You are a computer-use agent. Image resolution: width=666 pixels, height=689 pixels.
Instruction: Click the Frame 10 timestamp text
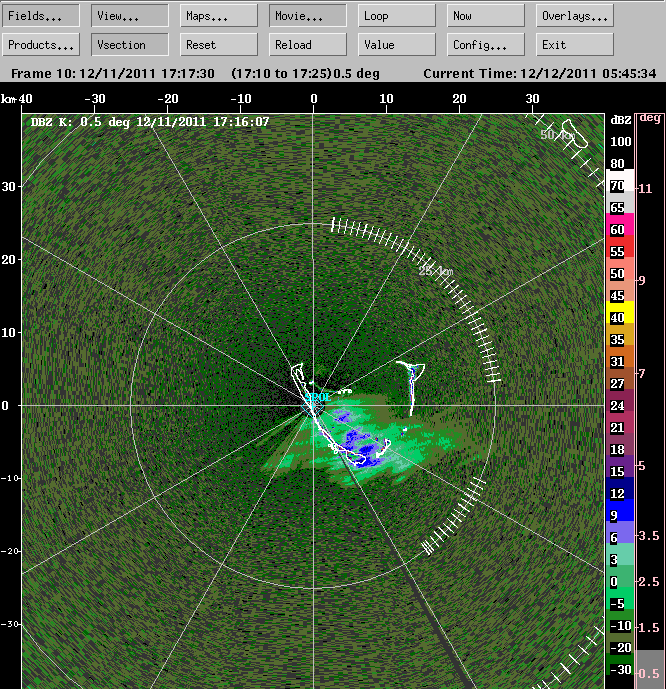coord(113,73)
